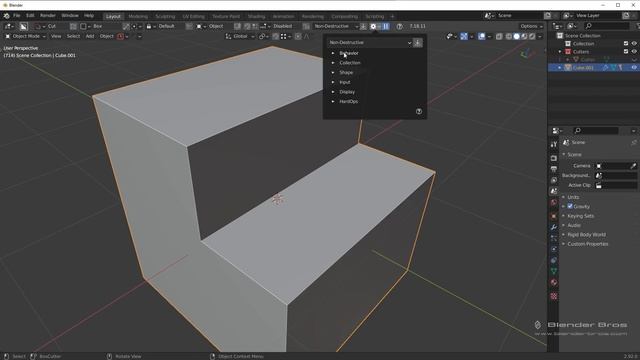Click apply button beside popup Non-Destructive dropdown
The height and width of the screenshot is (360, 640).
click(x=418, y=42)
